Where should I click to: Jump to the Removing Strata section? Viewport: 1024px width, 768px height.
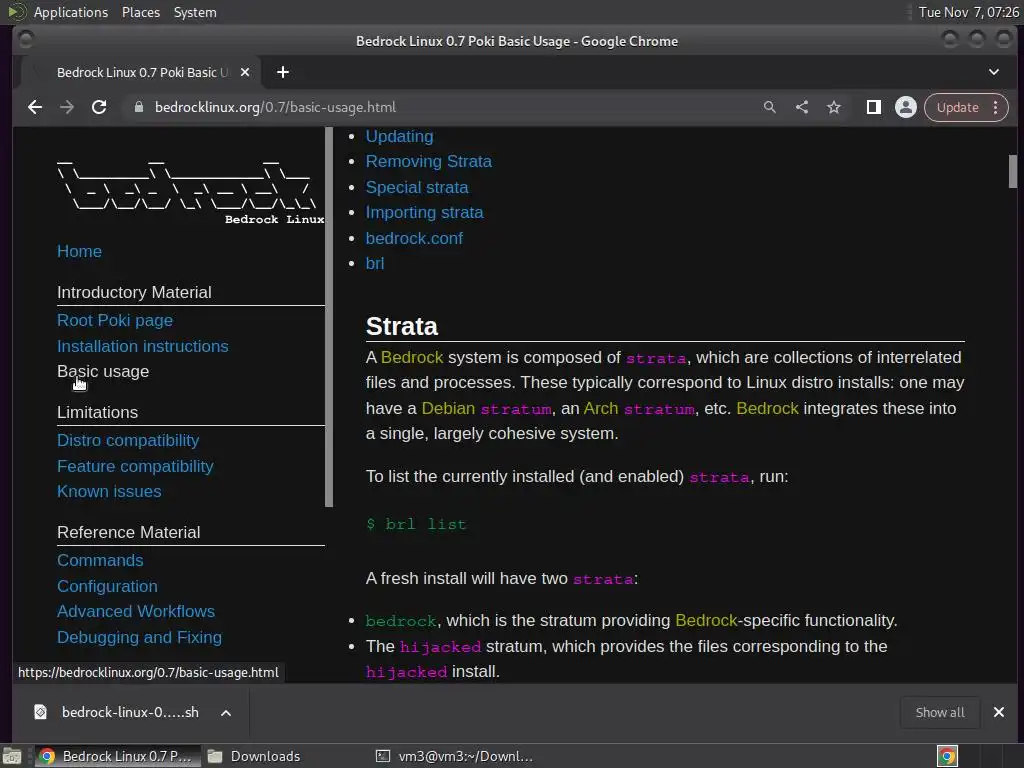[x=428, y=161]
